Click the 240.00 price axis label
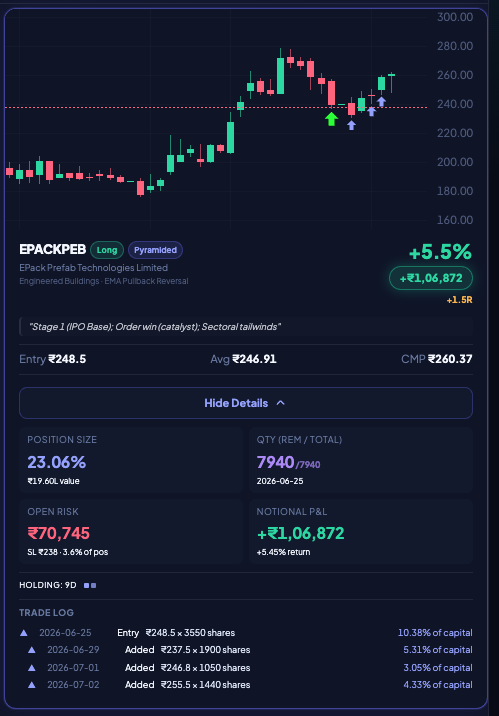Image resolution: width=499 pixels, height=716 pixels. click(455, 104)
